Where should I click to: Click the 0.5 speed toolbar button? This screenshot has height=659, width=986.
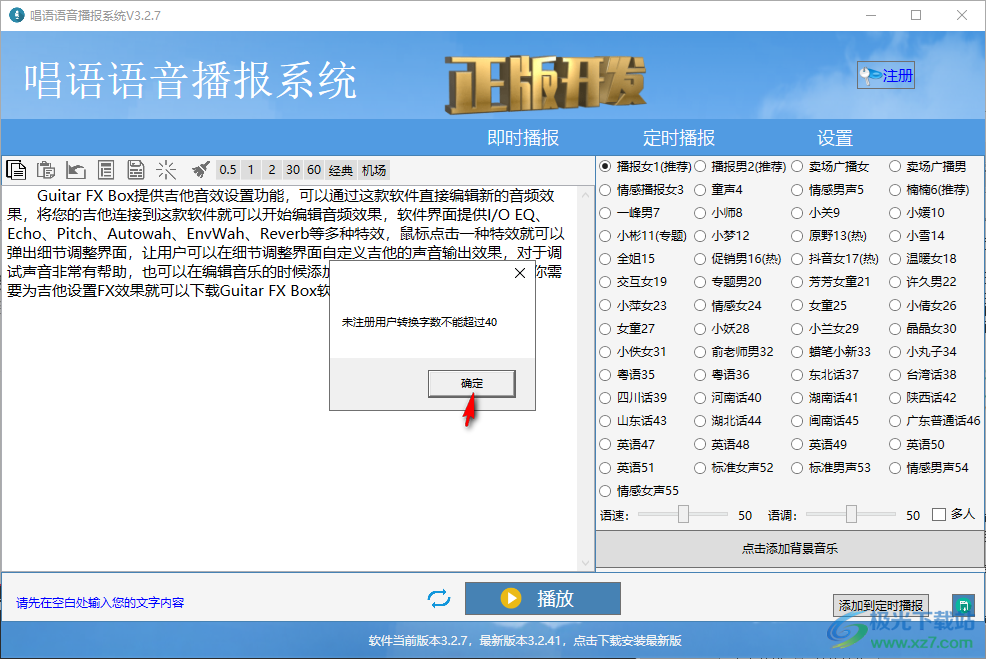click(x=227, y=169)
